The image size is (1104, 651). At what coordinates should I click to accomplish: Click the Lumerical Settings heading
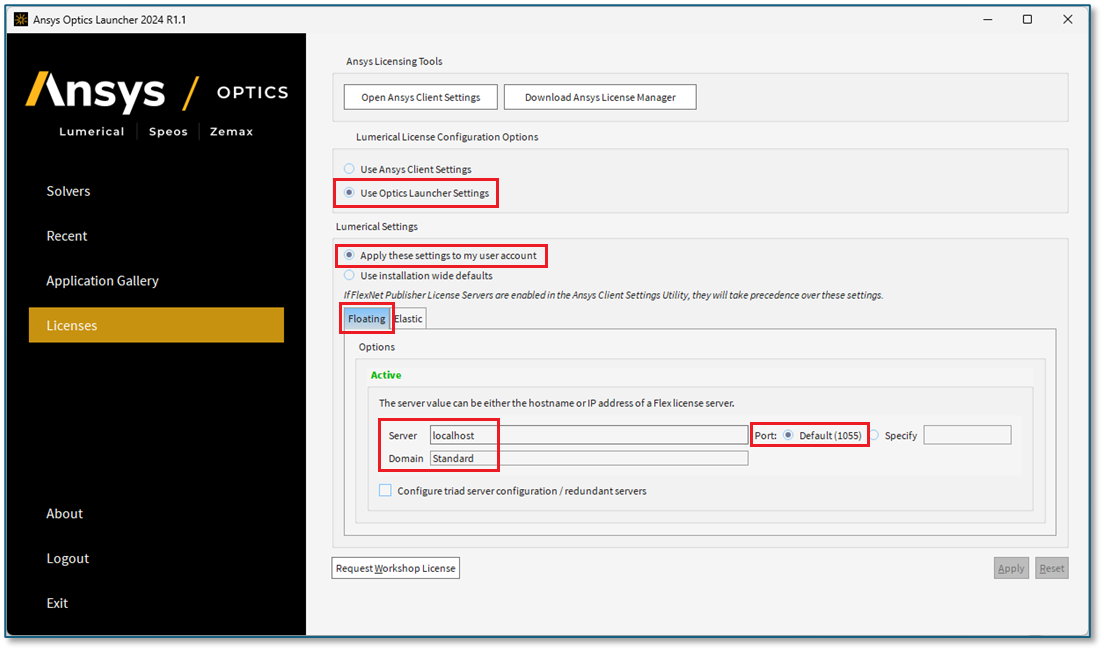[377, 227]
